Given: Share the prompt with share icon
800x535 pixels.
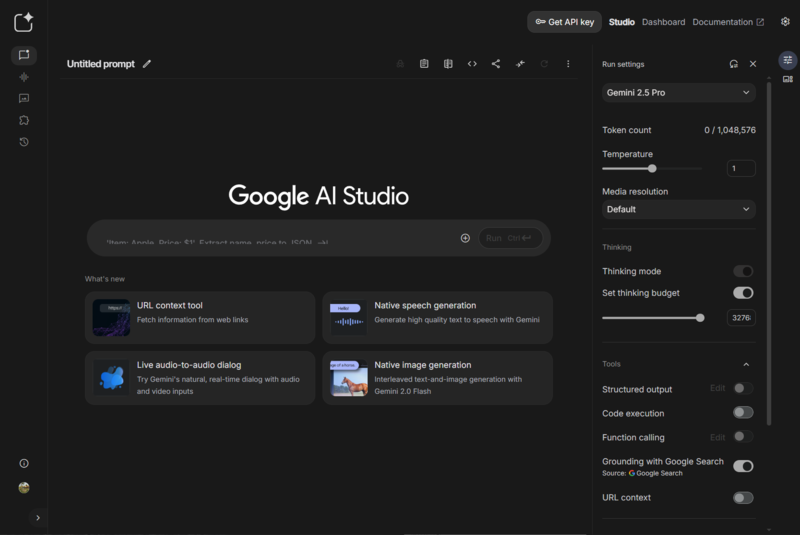Looking at the screenshot, I should pyautogui.click(x=496, y=64).
